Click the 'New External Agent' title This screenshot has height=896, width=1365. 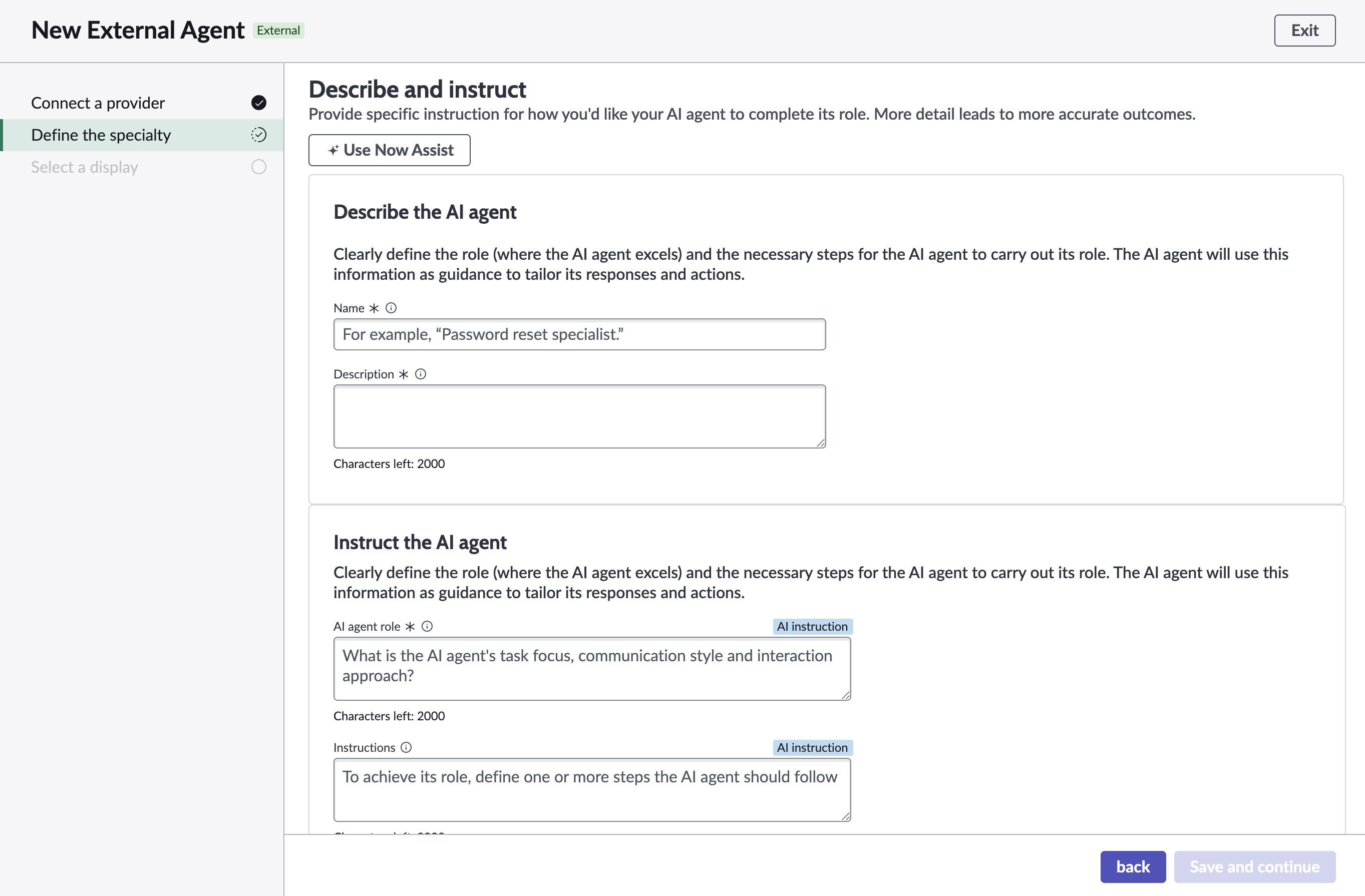pos(138,31)
